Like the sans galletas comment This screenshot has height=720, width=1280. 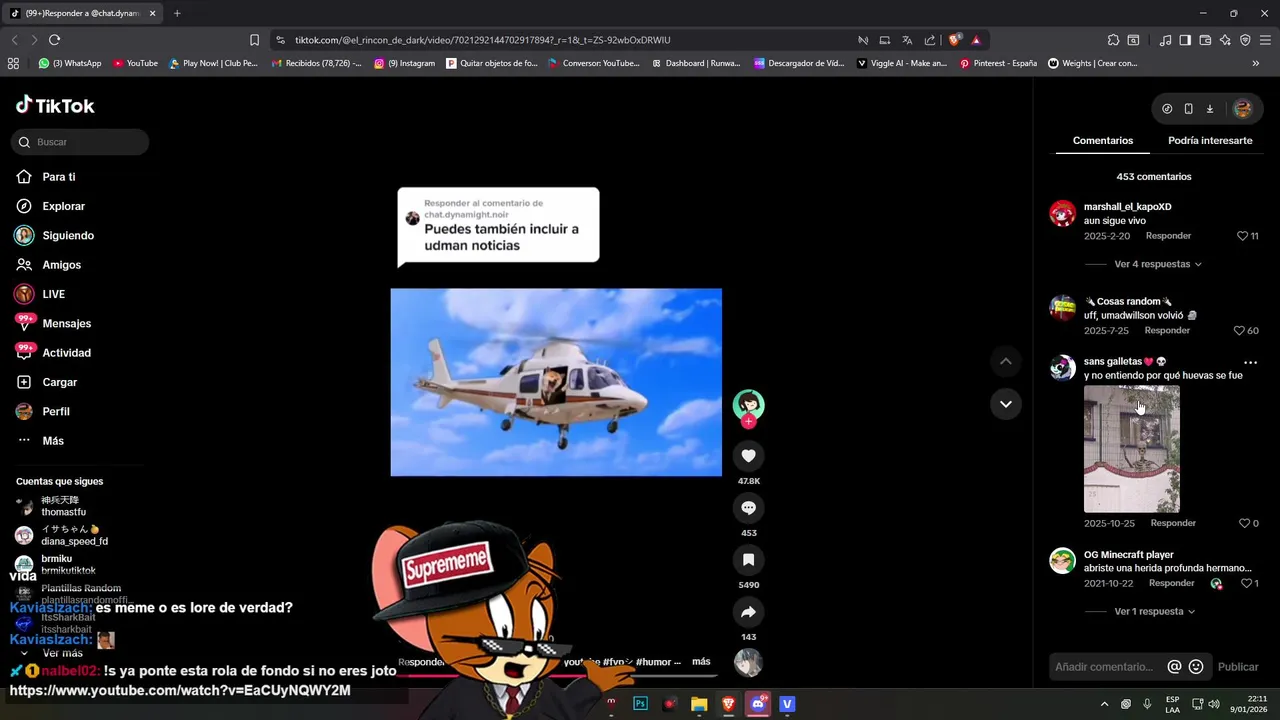tap(1244, 523)
